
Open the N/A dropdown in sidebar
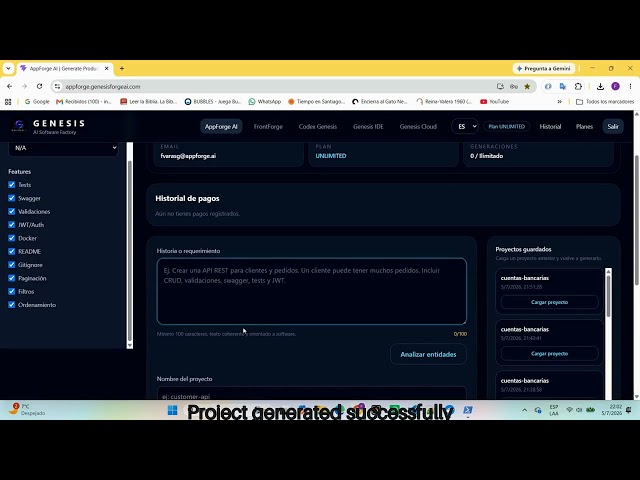click(63, 148)
